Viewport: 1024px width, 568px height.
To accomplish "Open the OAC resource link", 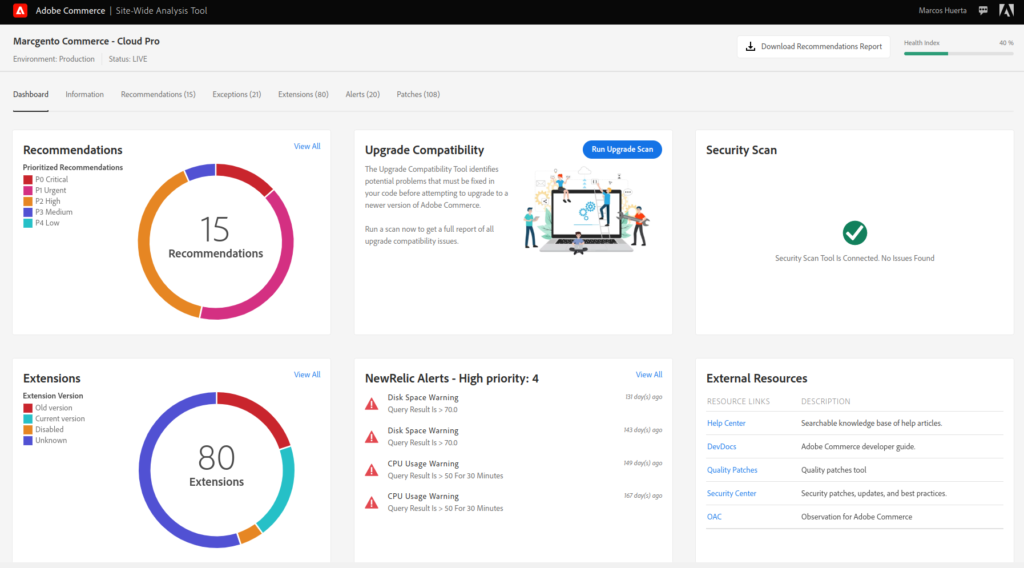I will tap(714, 517).
